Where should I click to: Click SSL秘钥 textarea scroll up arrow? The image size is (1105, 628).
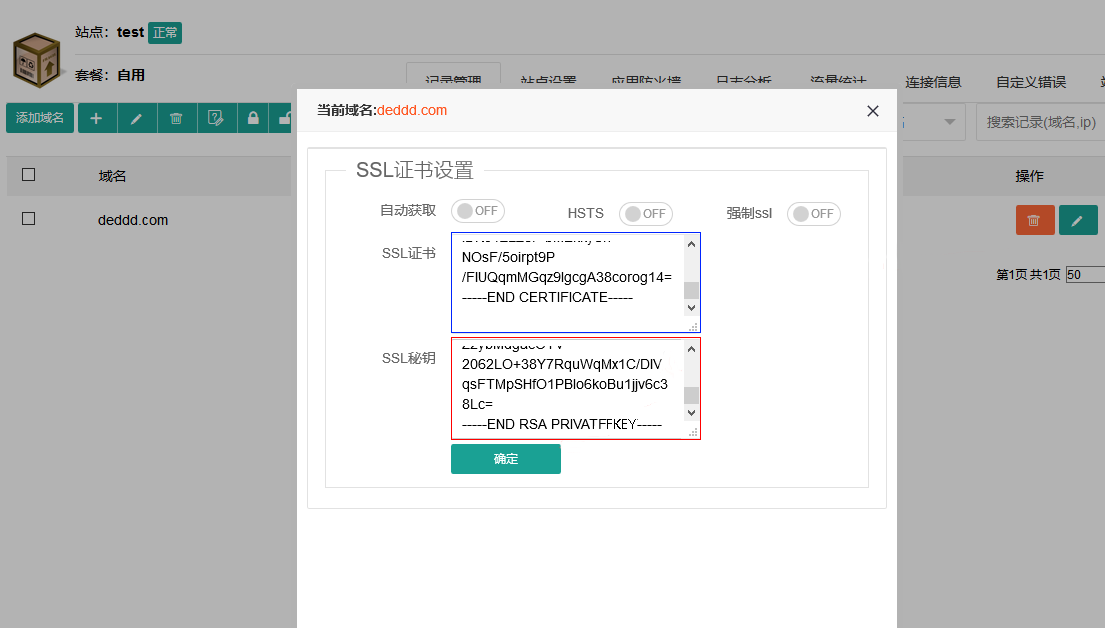tap(691, 349)
